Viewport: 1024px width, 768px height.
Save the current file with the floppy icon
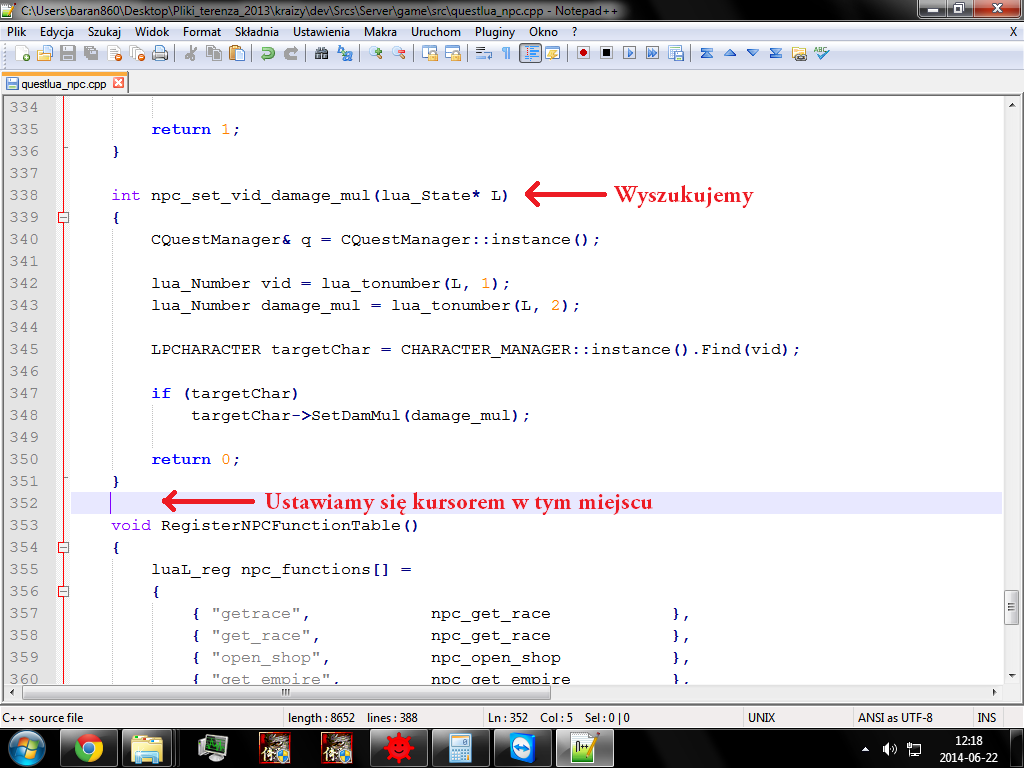pyautogui.click(x=67, y=54)
